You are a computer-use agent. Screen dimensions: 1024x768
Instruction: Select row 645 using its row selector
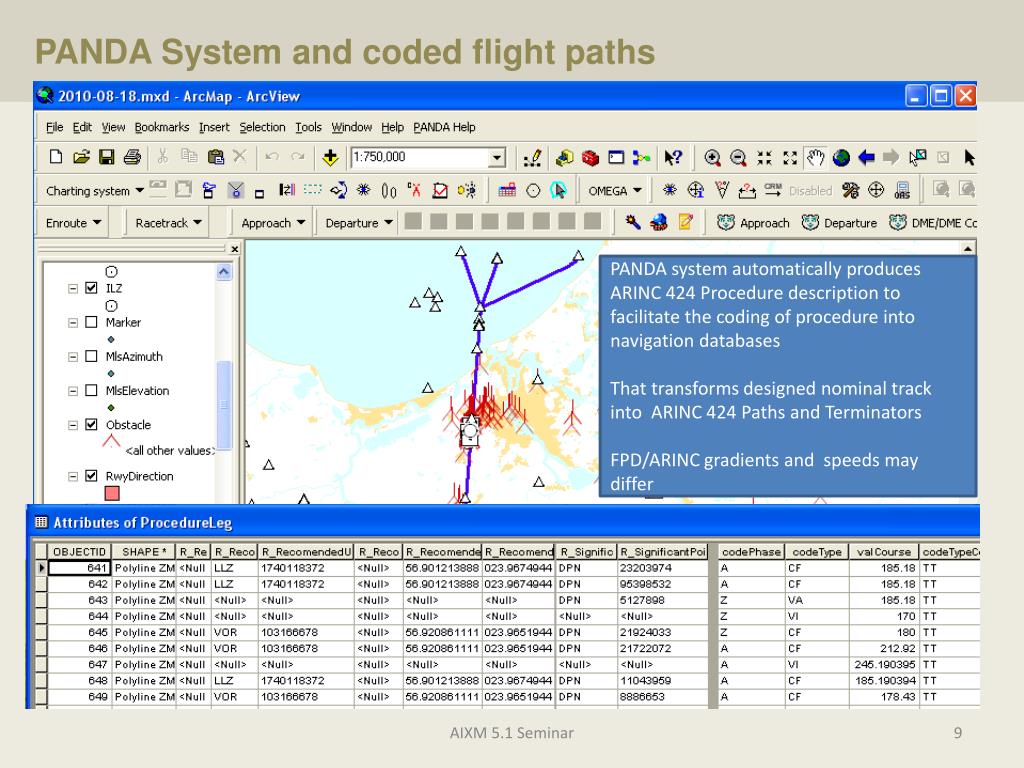point(41,632)
